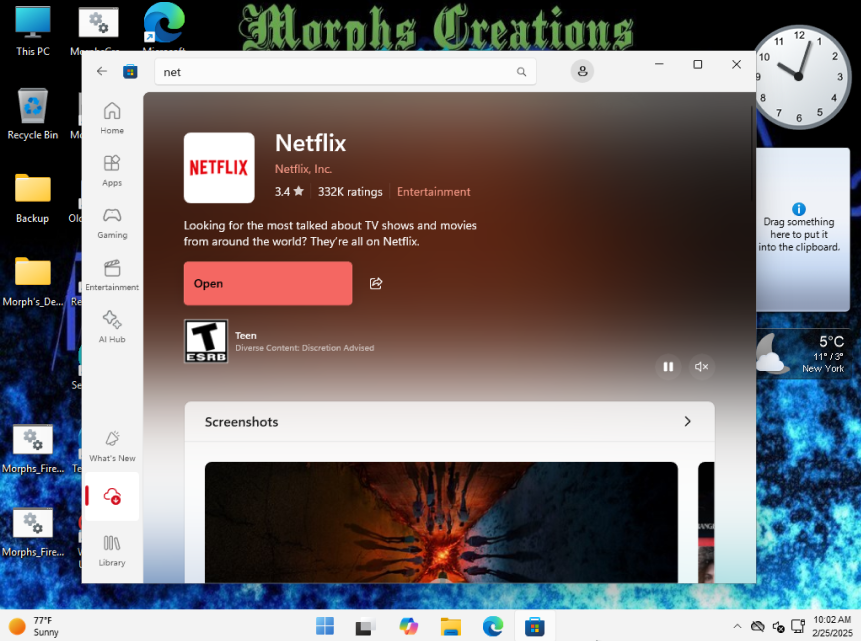Screen dimensions: 861x641
Task: Open Task View from the taskbar
Action: coord(365,626)
